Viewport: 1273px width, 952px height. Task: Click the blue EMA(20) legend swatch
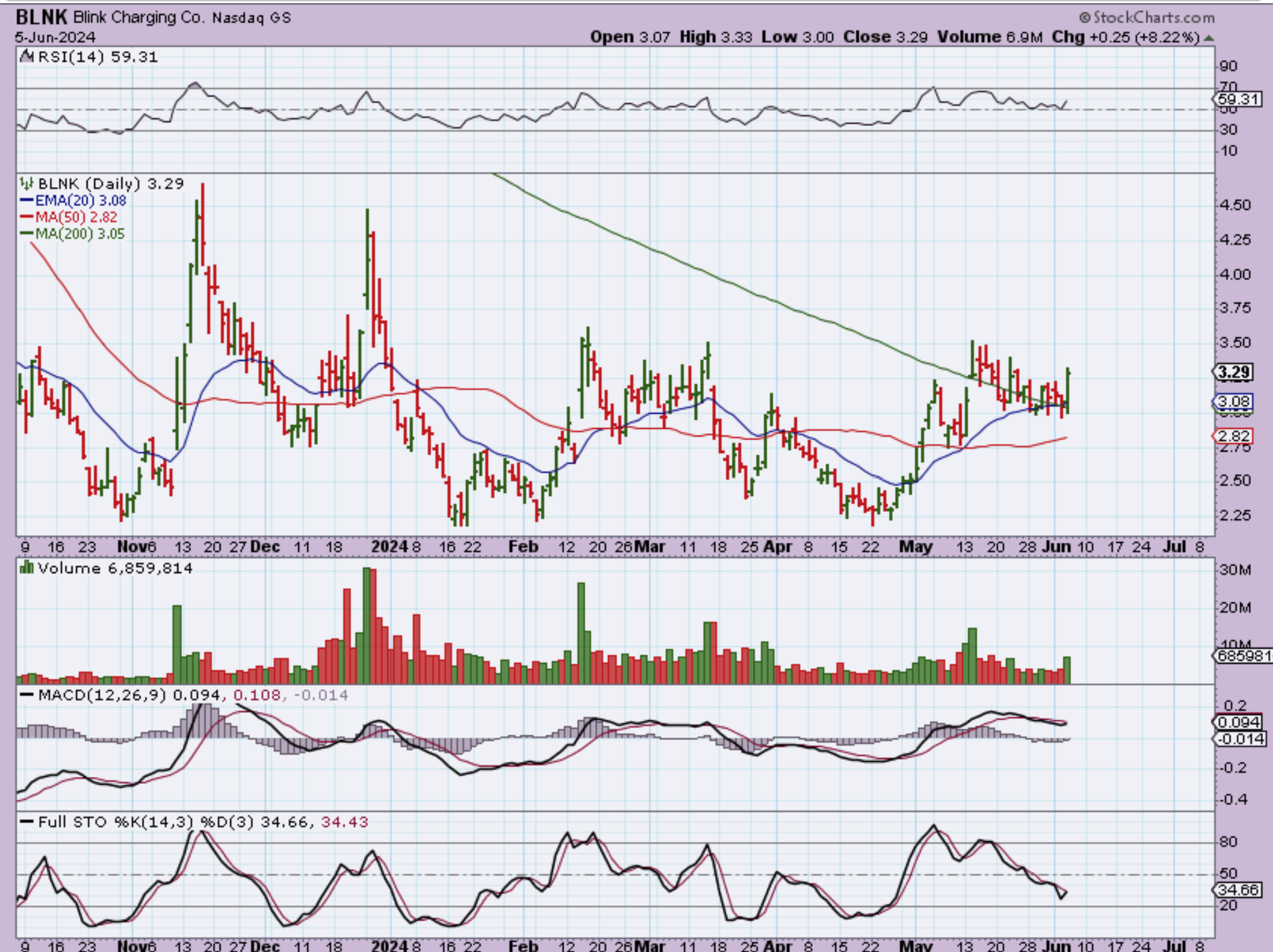tap(26, 201)
